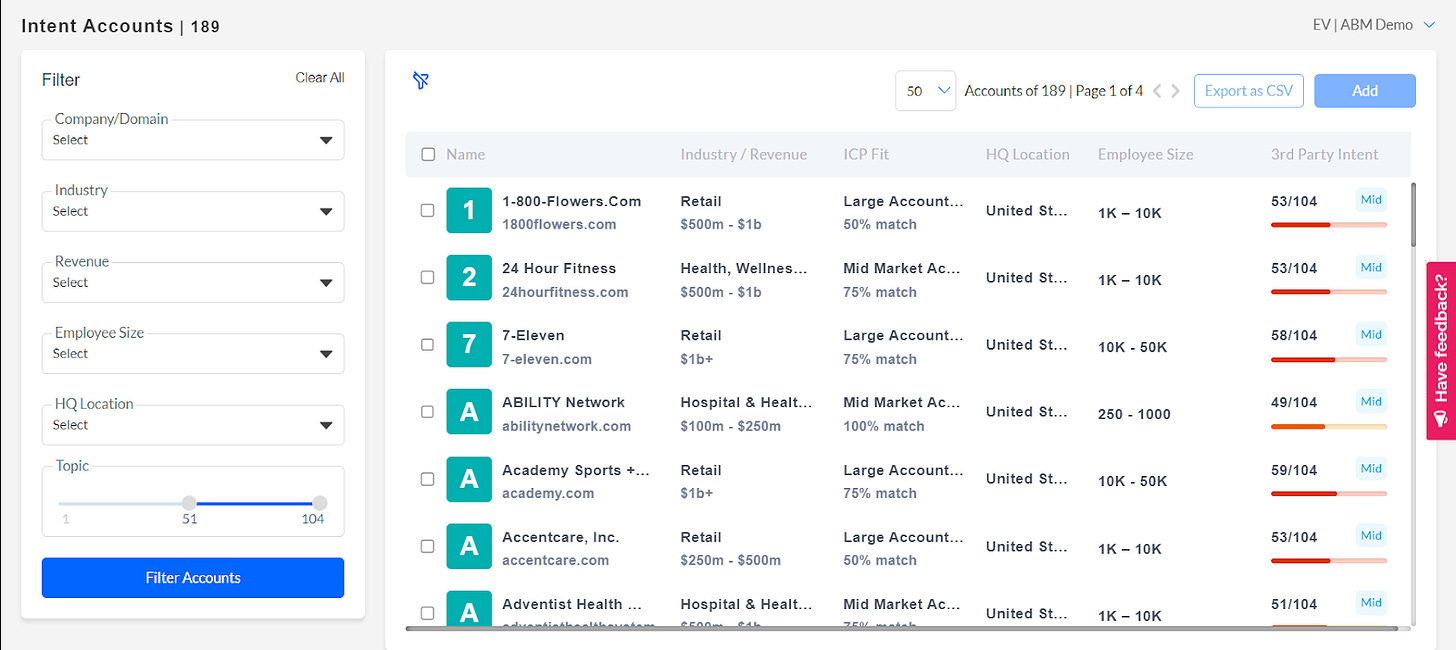1456x650 pixels.
Task: Click the table's horizontal scrollbar
Action: click(902, 629)
